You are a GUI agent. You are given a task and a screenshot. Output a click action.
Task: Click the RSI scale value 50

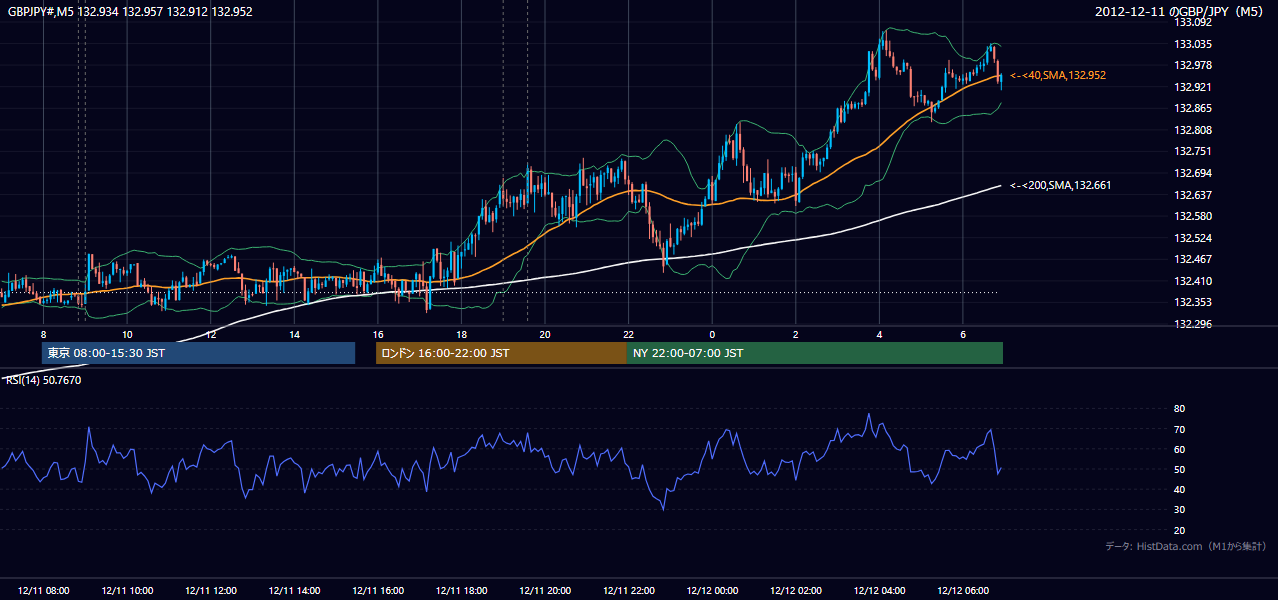click(x=1179, y=469)
